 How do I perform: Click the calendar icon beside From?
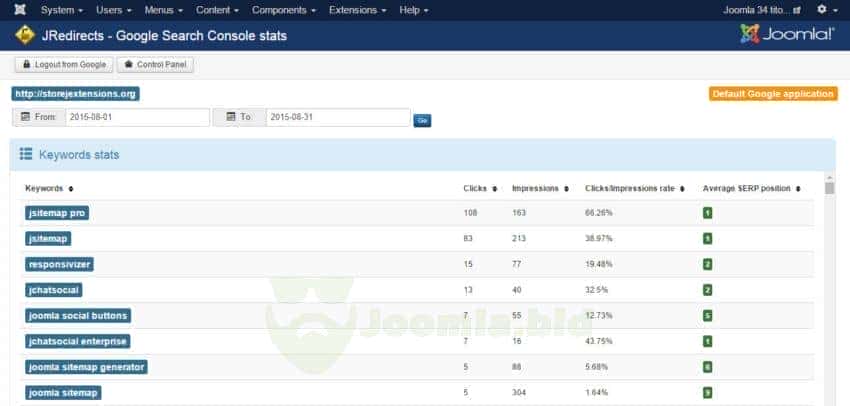point(25,117)
